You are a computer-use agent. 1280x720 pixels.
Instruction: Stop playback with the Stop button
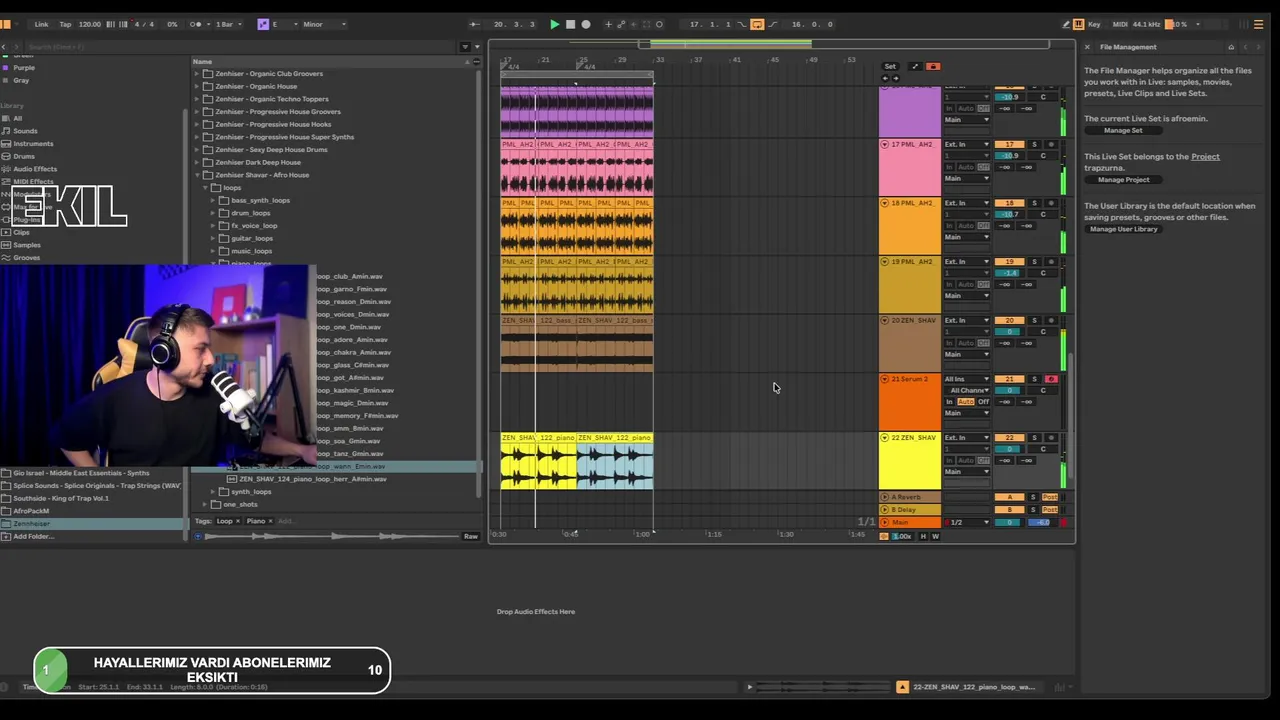(x=570, y=24)
